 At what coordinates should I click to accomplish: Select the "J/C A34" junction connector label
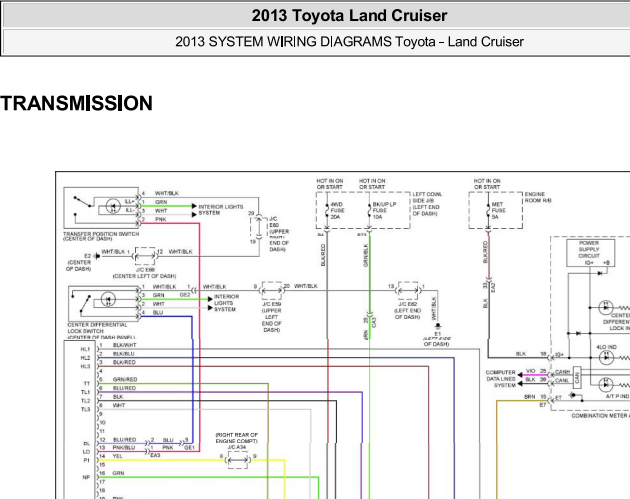tap(237, 447)
